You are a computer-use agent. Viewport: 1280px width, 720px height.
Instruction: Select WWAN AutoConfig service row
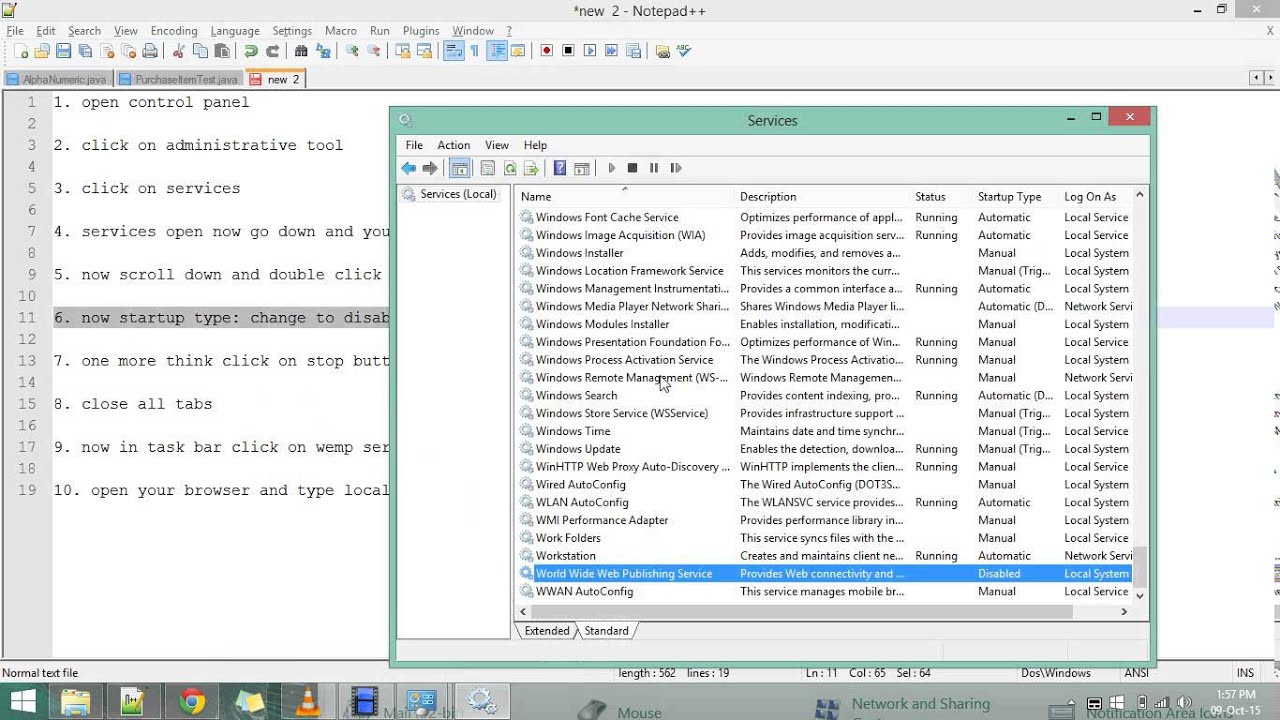tap(826, 592)
